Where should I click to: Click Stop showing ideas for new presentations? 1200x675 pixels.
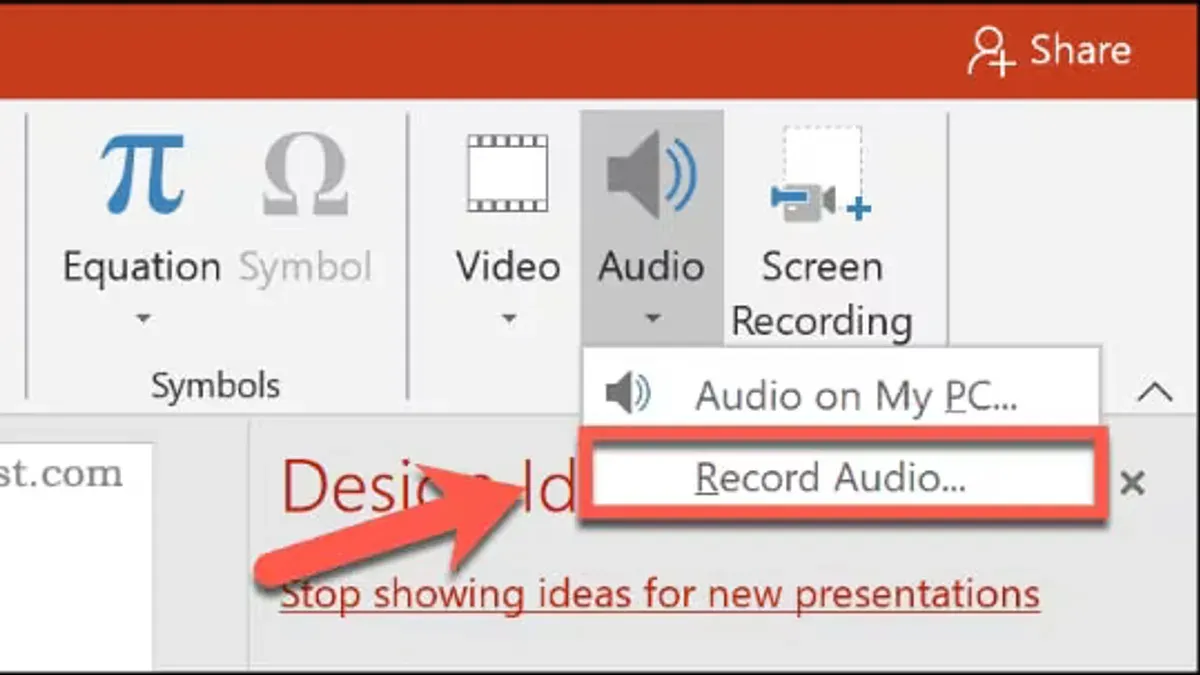tap(660, 594)
